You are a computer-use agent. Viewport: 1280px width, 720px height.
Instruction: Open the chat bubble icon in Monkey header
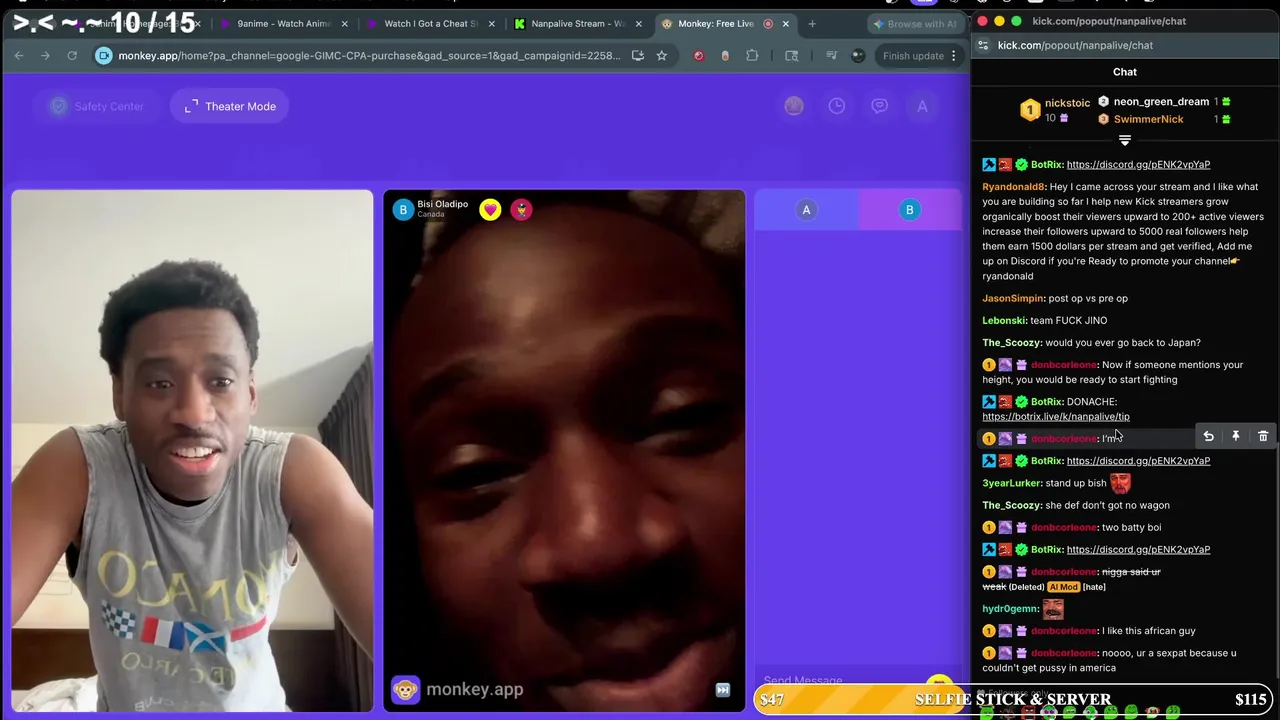pos(879,106)
